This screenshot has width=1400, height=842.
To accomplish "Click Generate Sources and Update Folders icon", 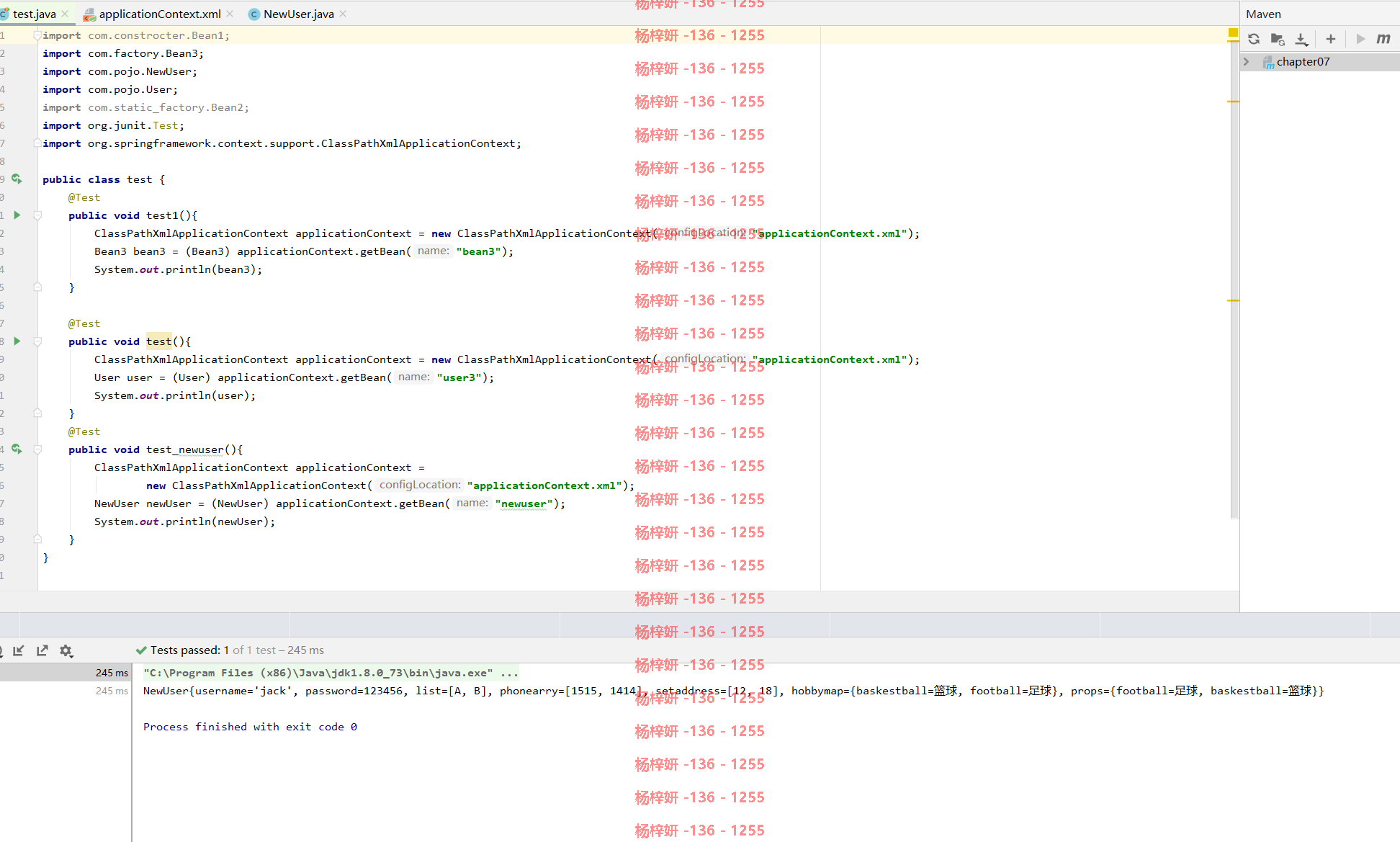I will (x=1278, y=39).
